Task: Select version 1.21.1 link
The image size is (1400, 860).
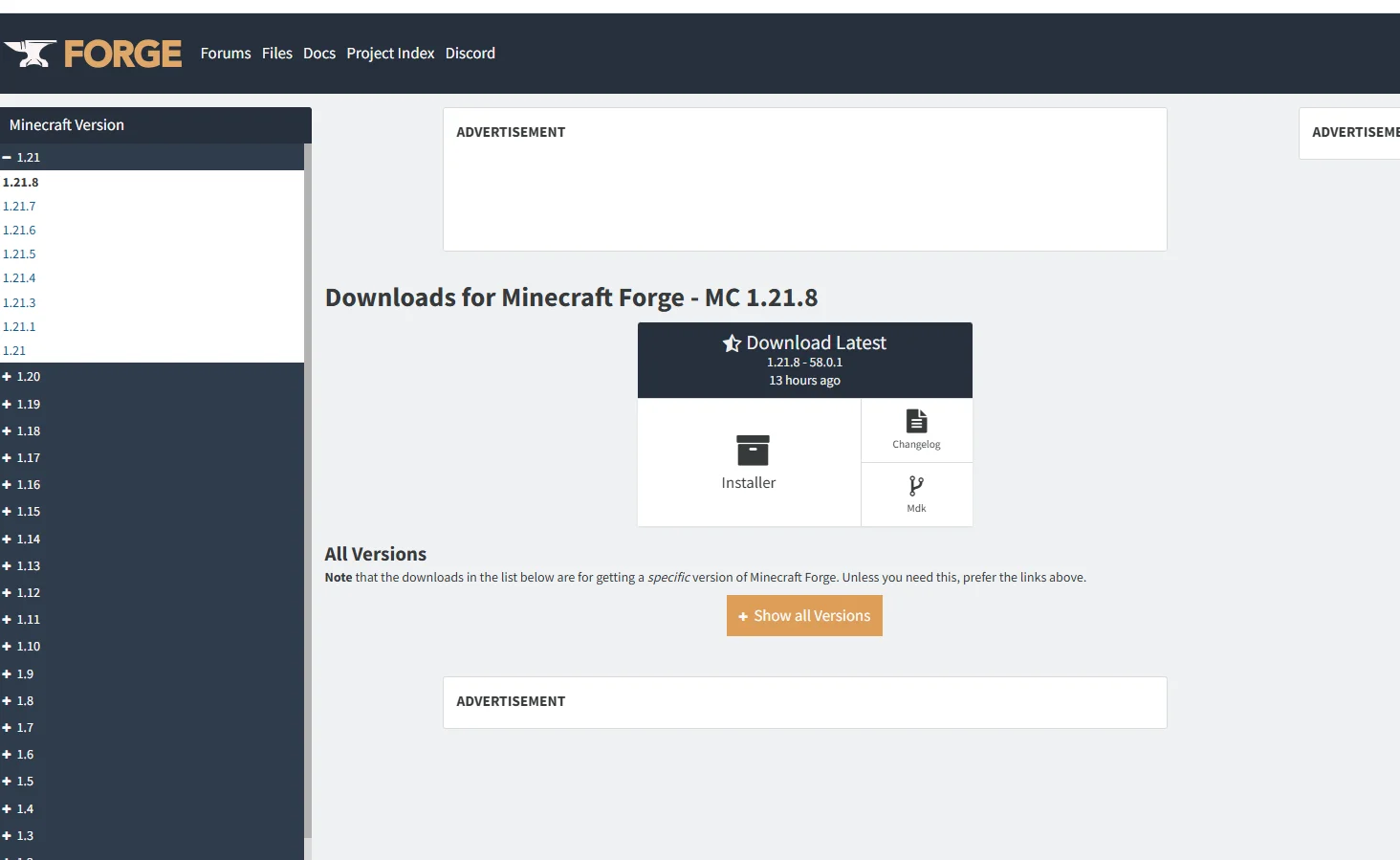Action: (19, 326)
